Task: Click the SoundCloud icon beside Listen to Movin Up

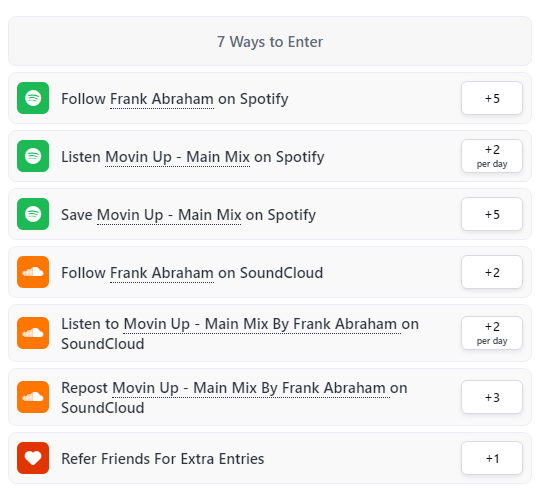Action: [33, 333]
